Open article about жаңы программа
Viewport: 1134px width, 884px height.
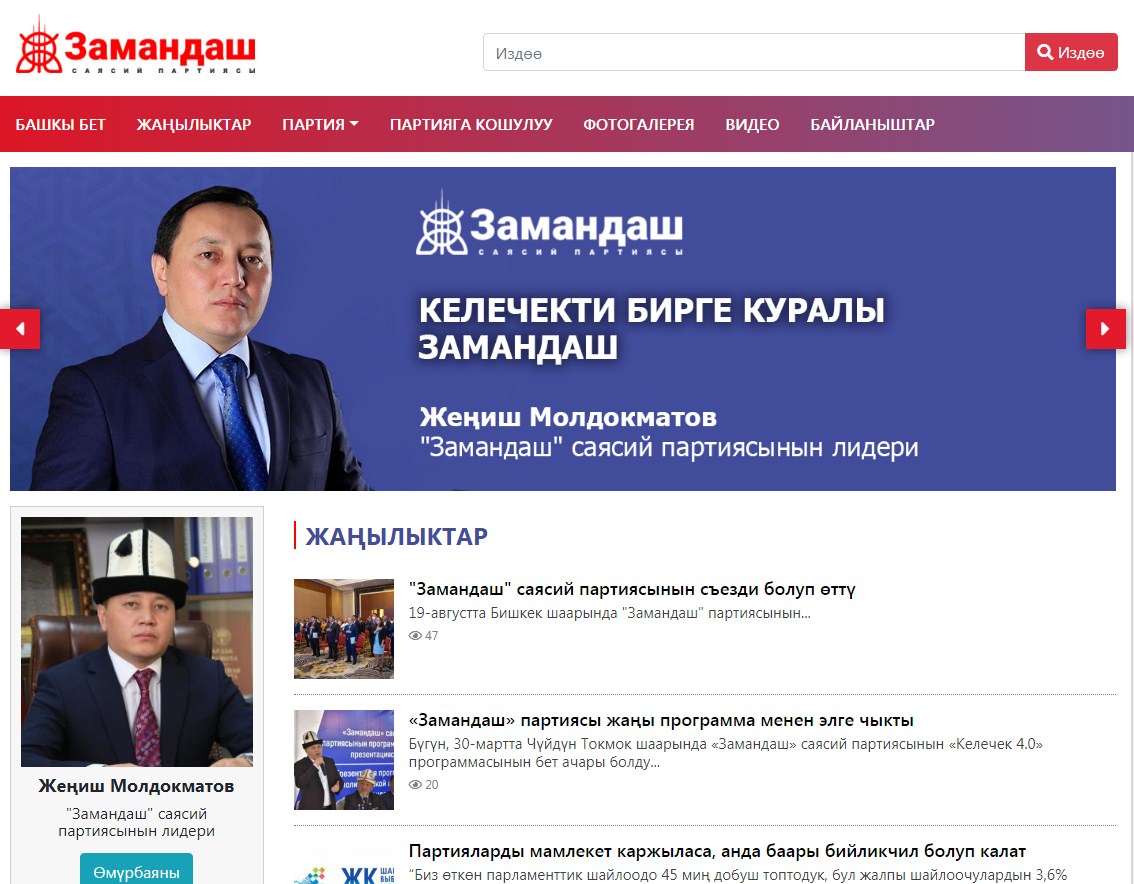click(x=661, y=721)
